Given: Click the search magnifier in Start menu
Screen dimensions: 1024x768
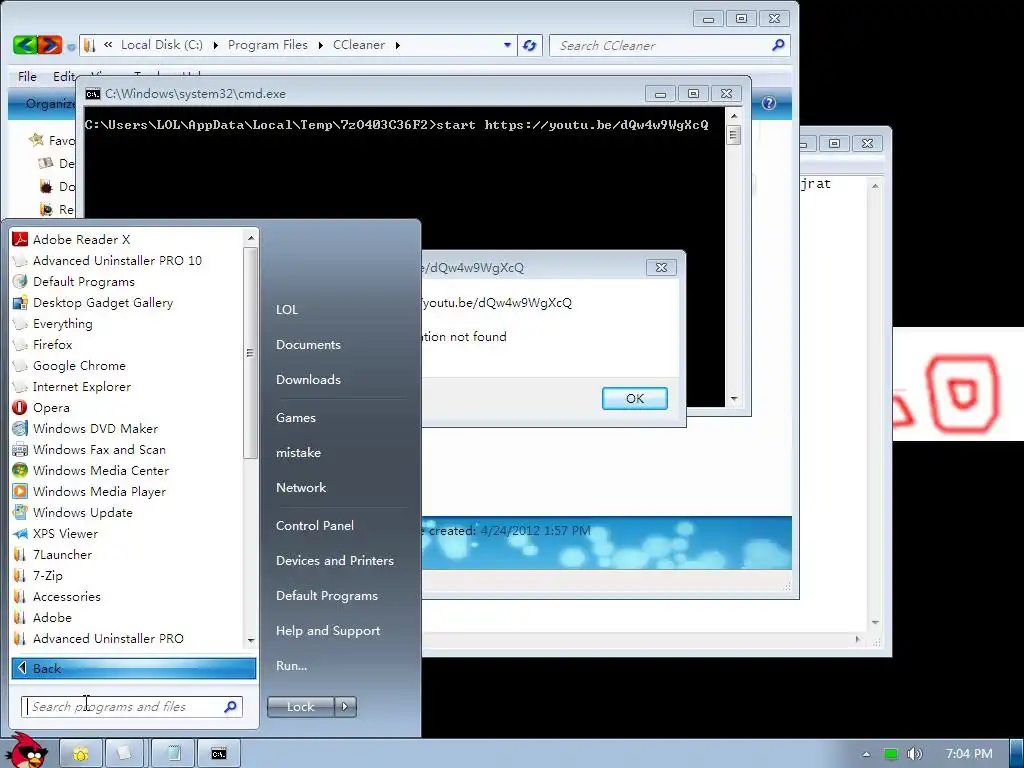Looking at the screenshot, I should point(231,707).
